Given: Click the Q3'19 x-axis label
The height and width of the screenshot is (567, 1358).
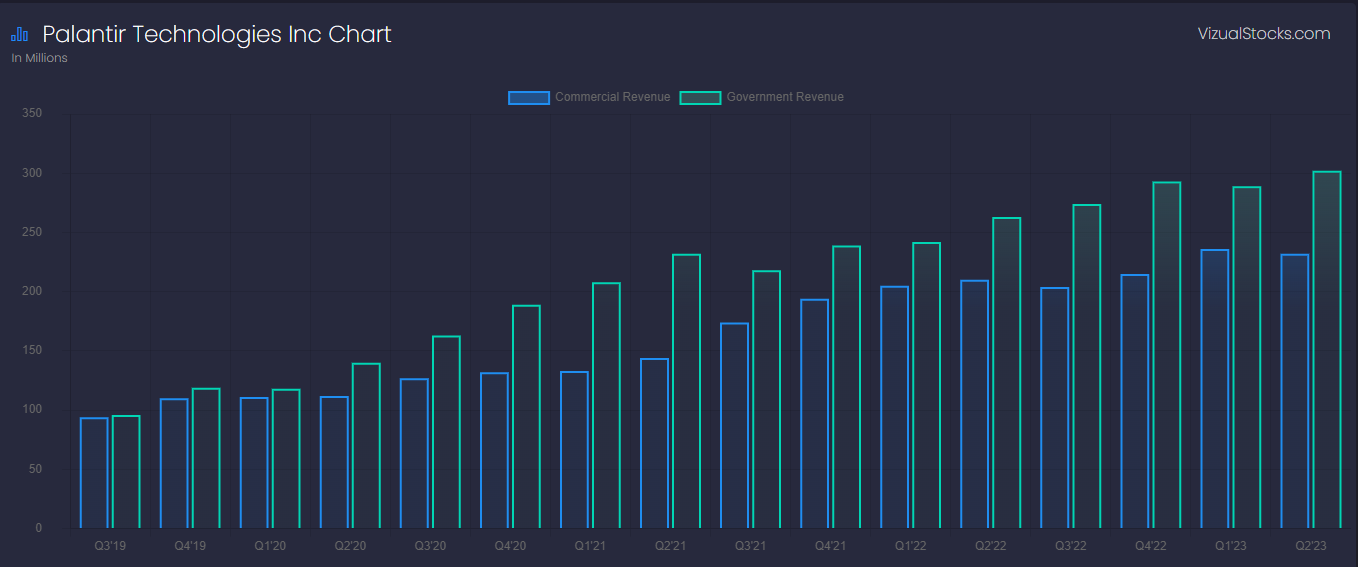Looking at the screenshot, I should (110, 546).
